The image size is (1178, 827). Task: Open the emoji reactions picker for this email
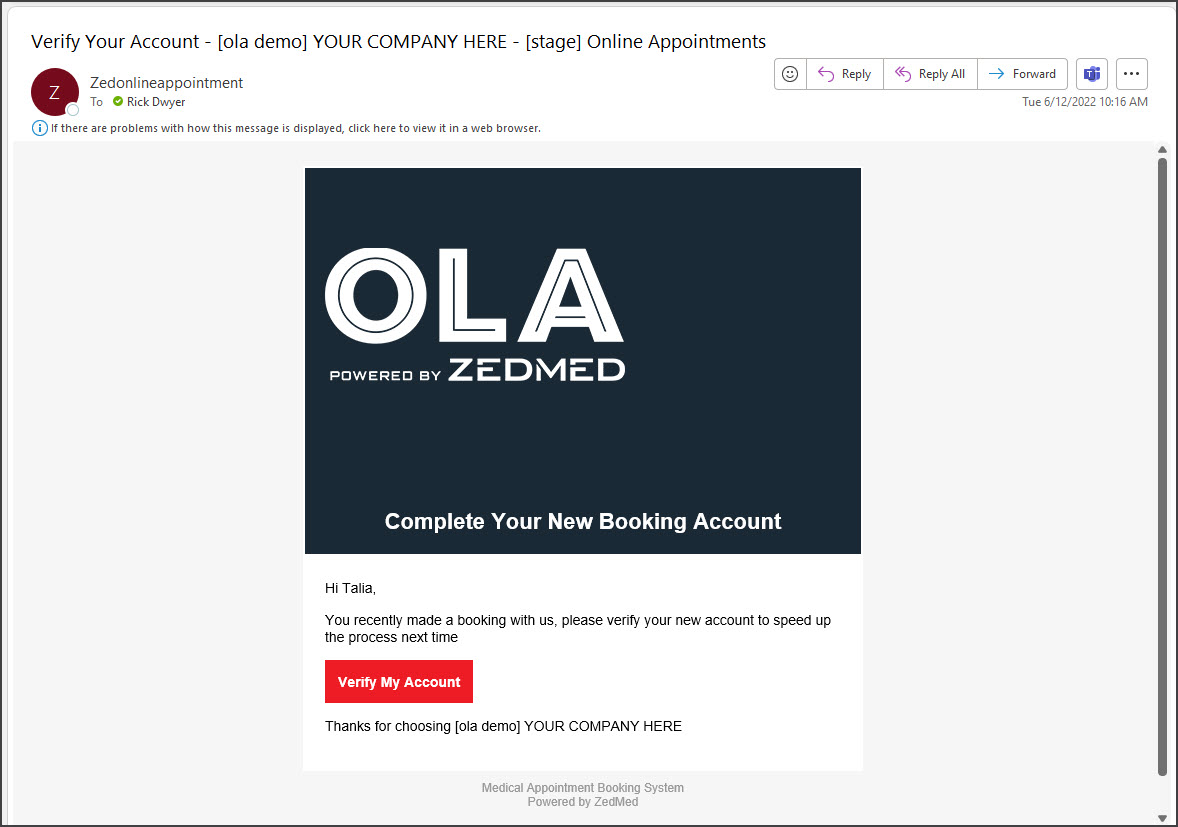click(x=789, y=73)
